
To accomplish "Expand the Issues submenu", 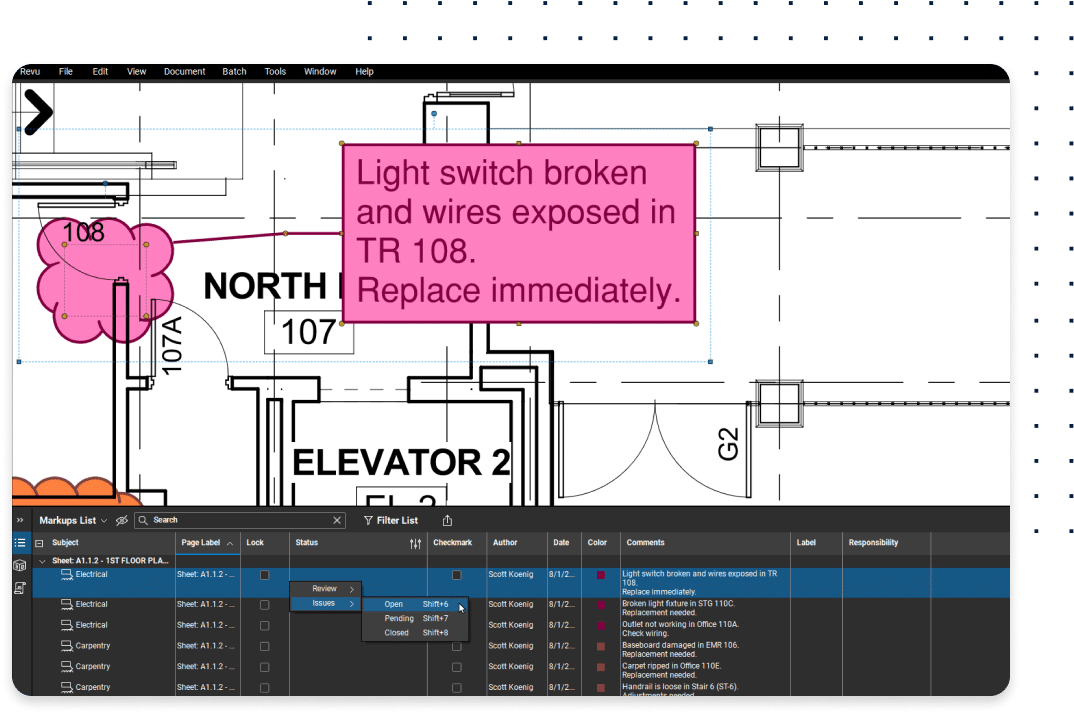I will point(326,603).
